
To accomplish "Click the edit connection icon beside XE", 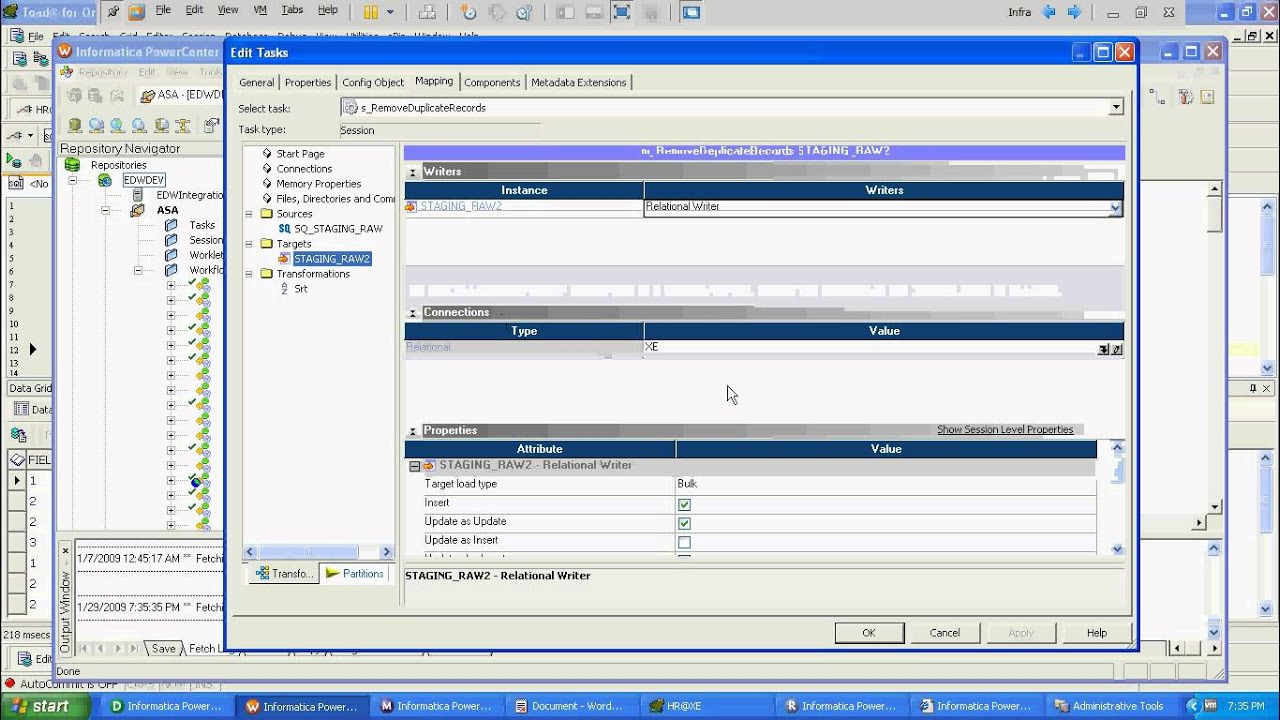I will 1117,349.
